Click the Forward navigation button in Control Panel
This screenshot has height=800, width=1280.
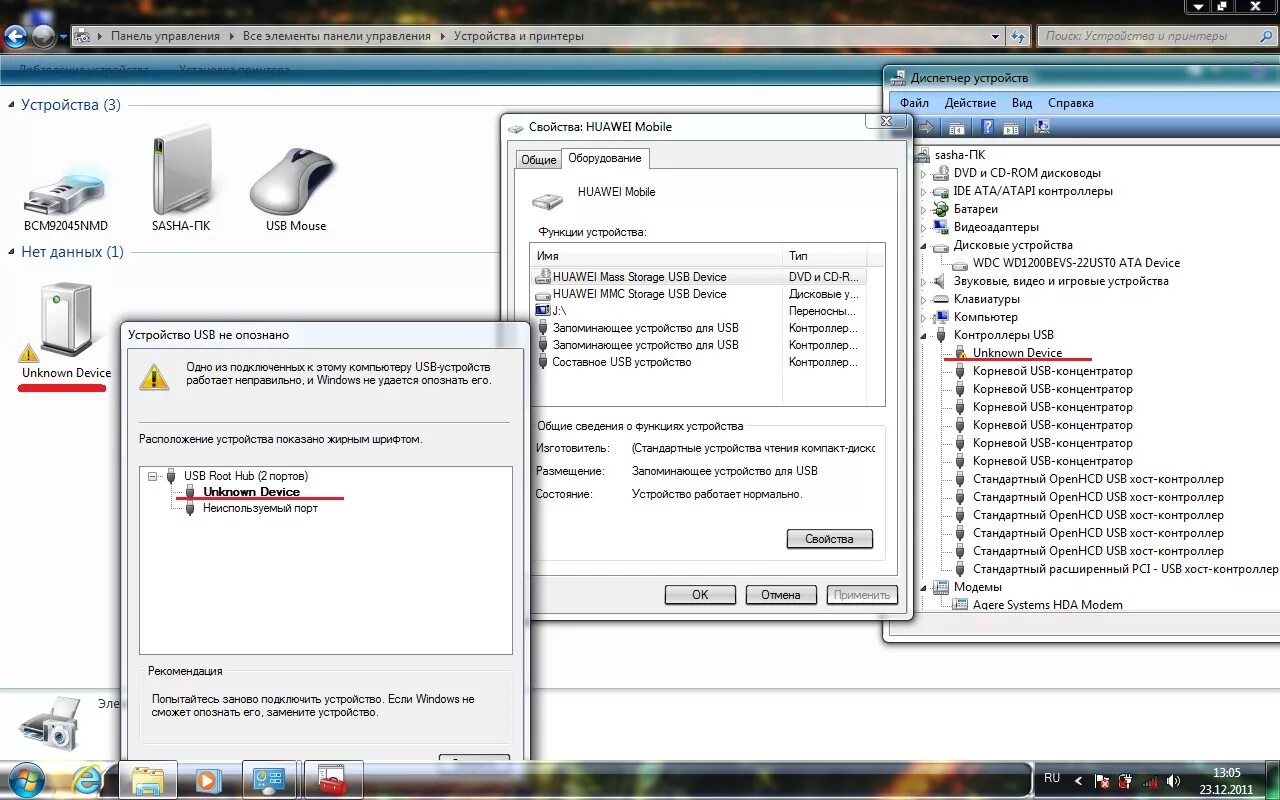pyautogui.click(x=43, y=37)
